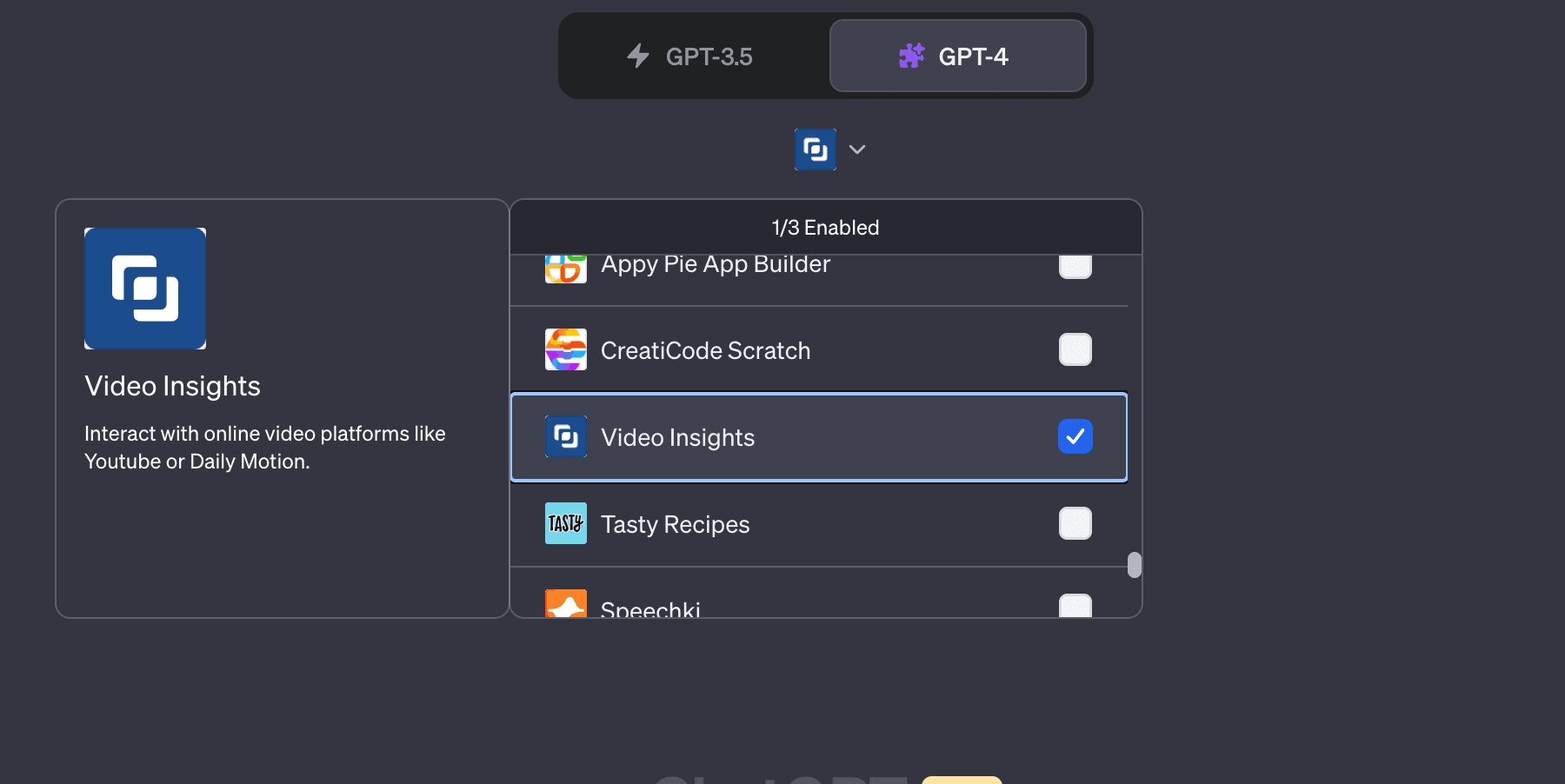This screenshot has width=1565, height=784.
Task: Enable the CreatiCode Scratch checkbox
Action: [1076, 349]
